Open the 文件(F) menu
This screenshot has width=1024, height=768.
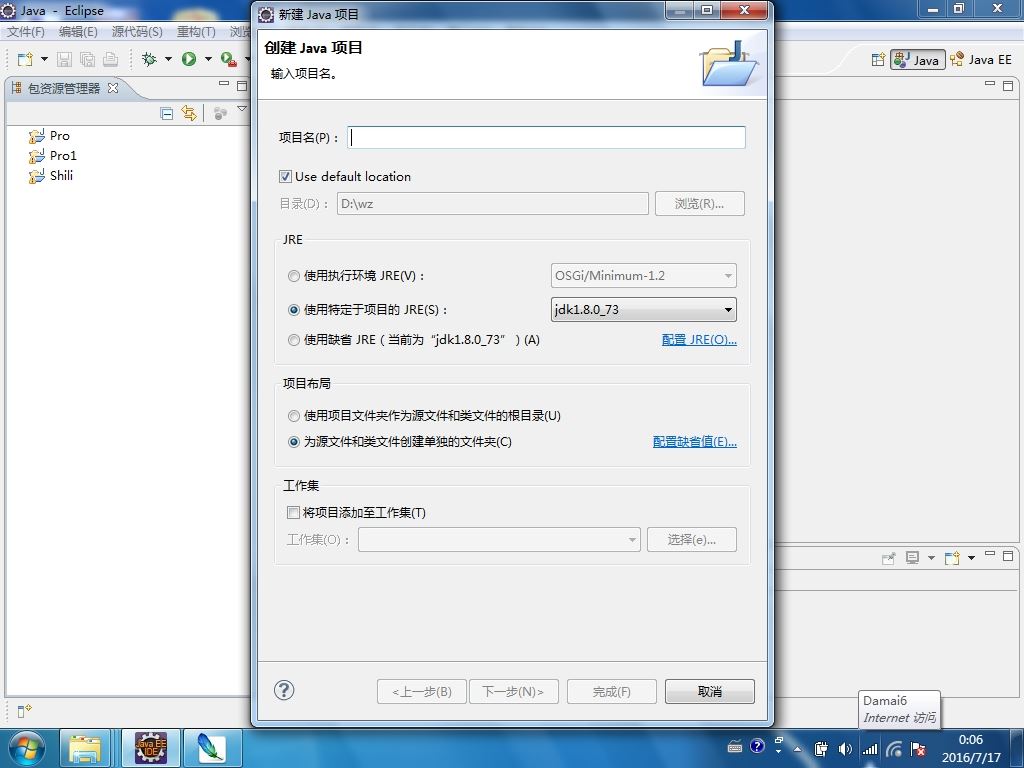pyautogui.click(x=25, y=31)
